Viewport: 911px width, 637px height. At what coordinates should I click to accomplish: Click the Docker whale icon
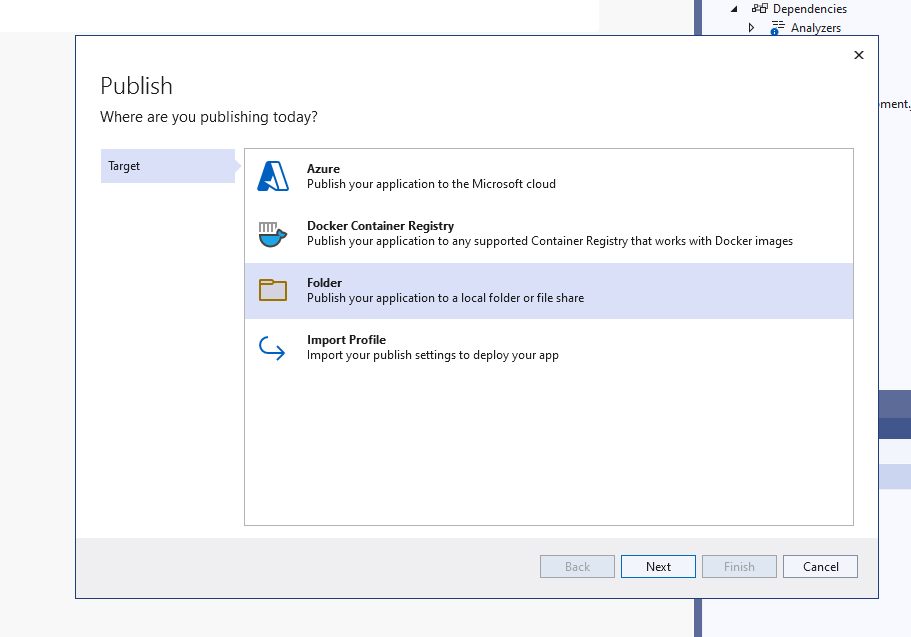(x=272, y=234)
